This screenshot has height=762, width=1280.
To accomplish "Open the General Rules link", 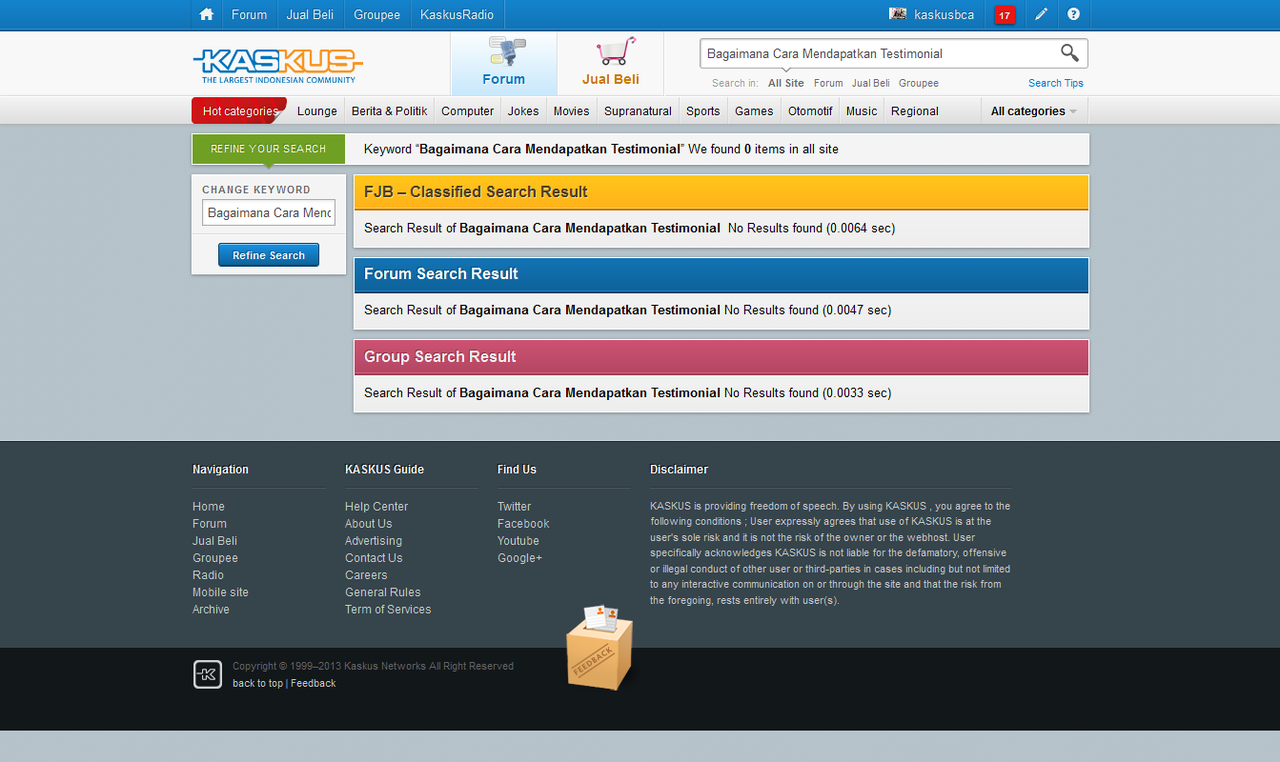I will (x=383, y=592).
